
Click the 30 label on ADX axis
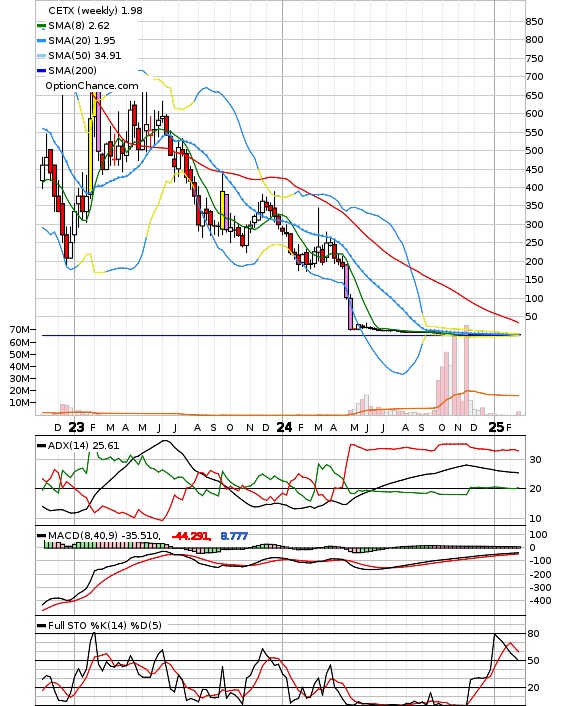pyautogui.click(x=535, y=460)
